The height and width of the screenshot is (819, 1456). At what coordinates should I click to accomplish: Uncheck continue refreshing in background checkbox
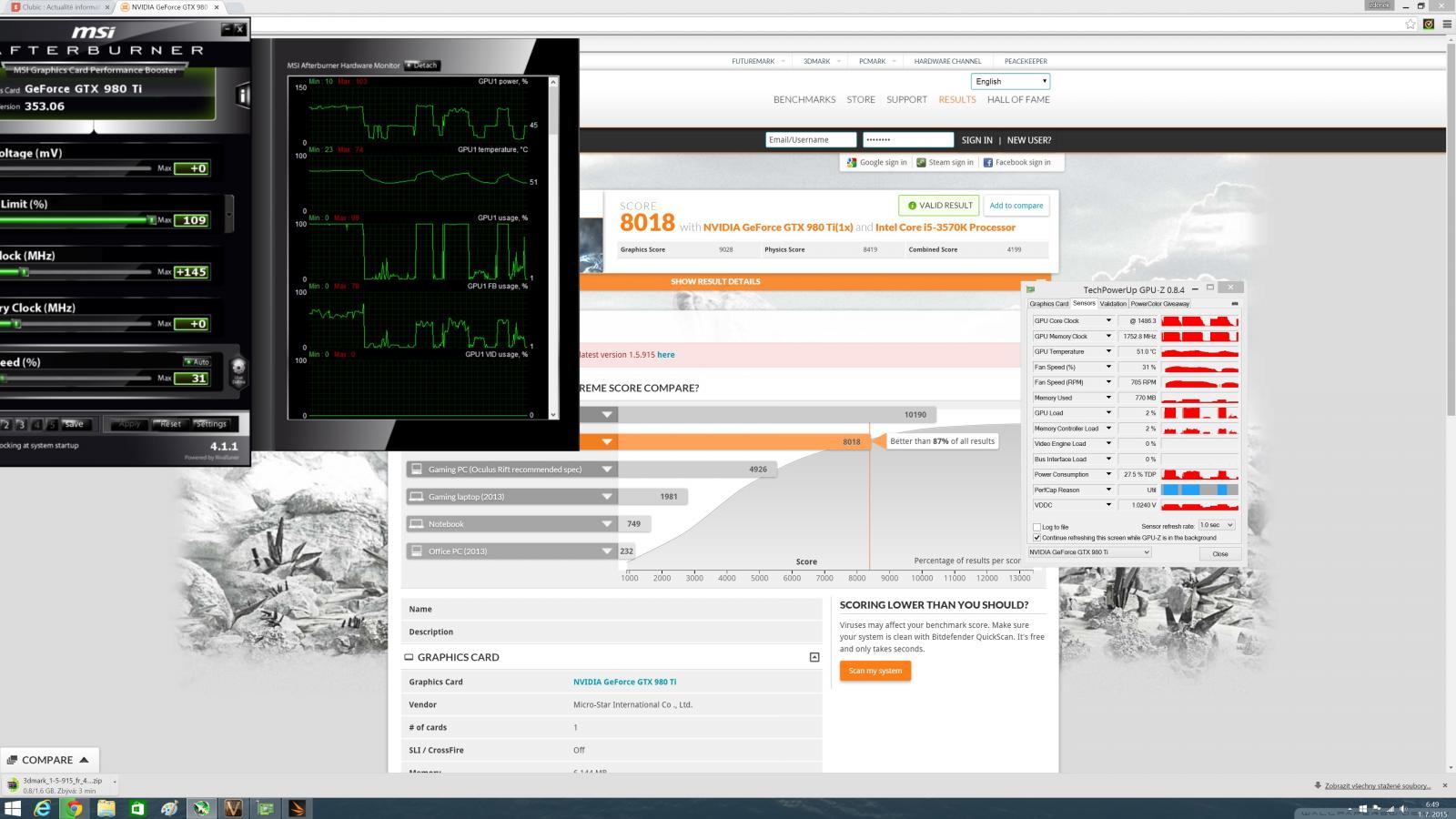coord(1036,538)
